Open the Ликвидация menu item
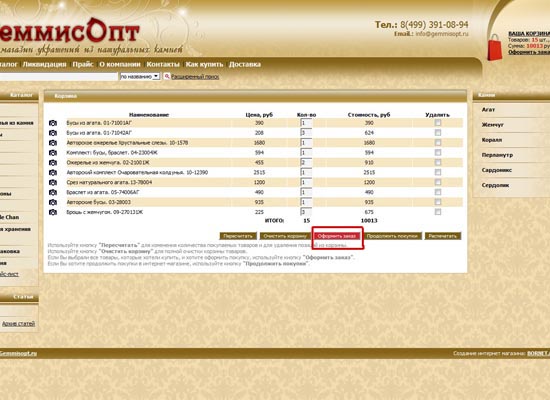Viewport: 550px width, 400px height. pos(45,65)
